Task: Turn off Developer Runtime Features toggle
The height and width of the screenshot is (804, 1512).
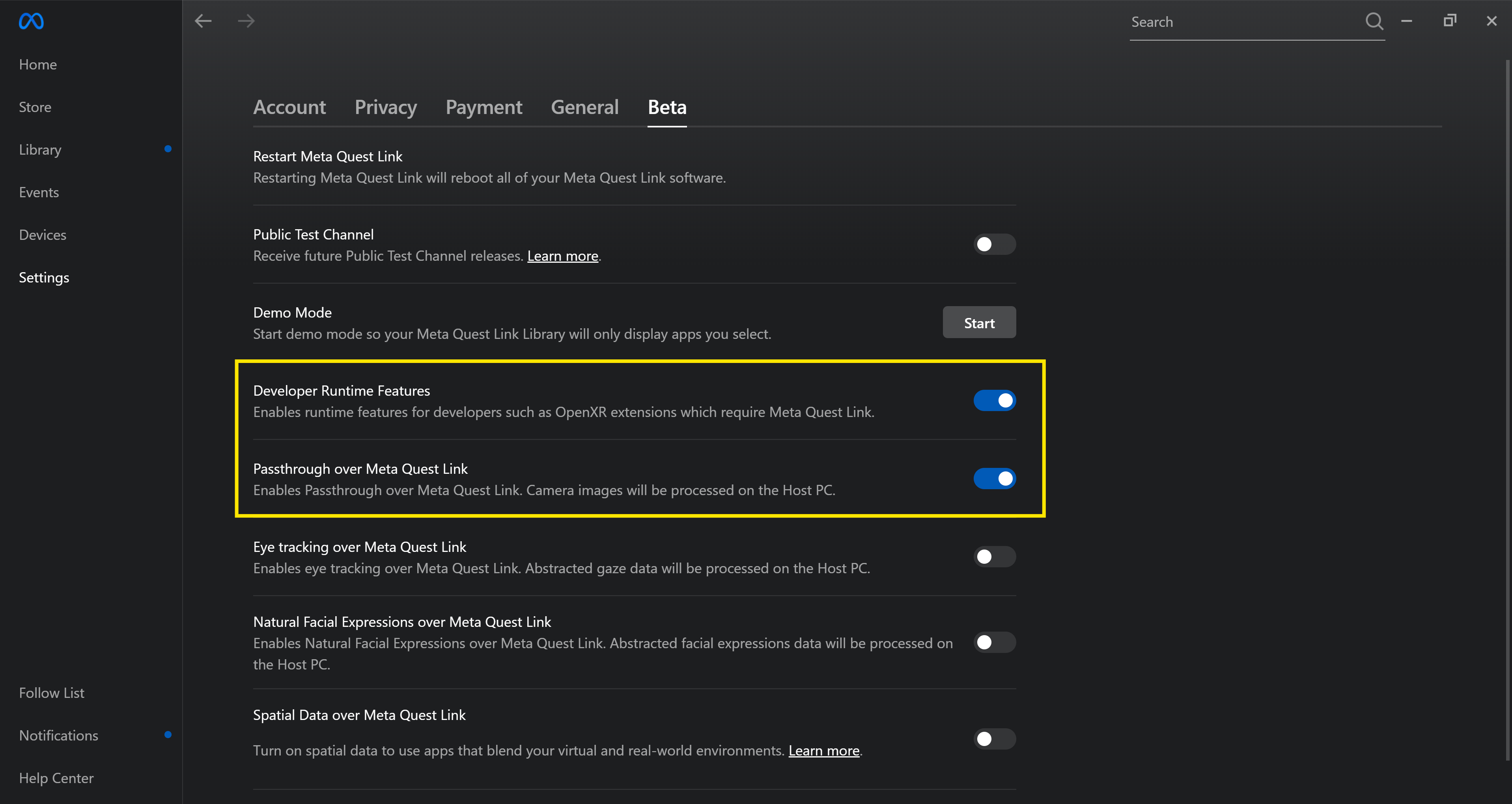Action: pos(994,400)
